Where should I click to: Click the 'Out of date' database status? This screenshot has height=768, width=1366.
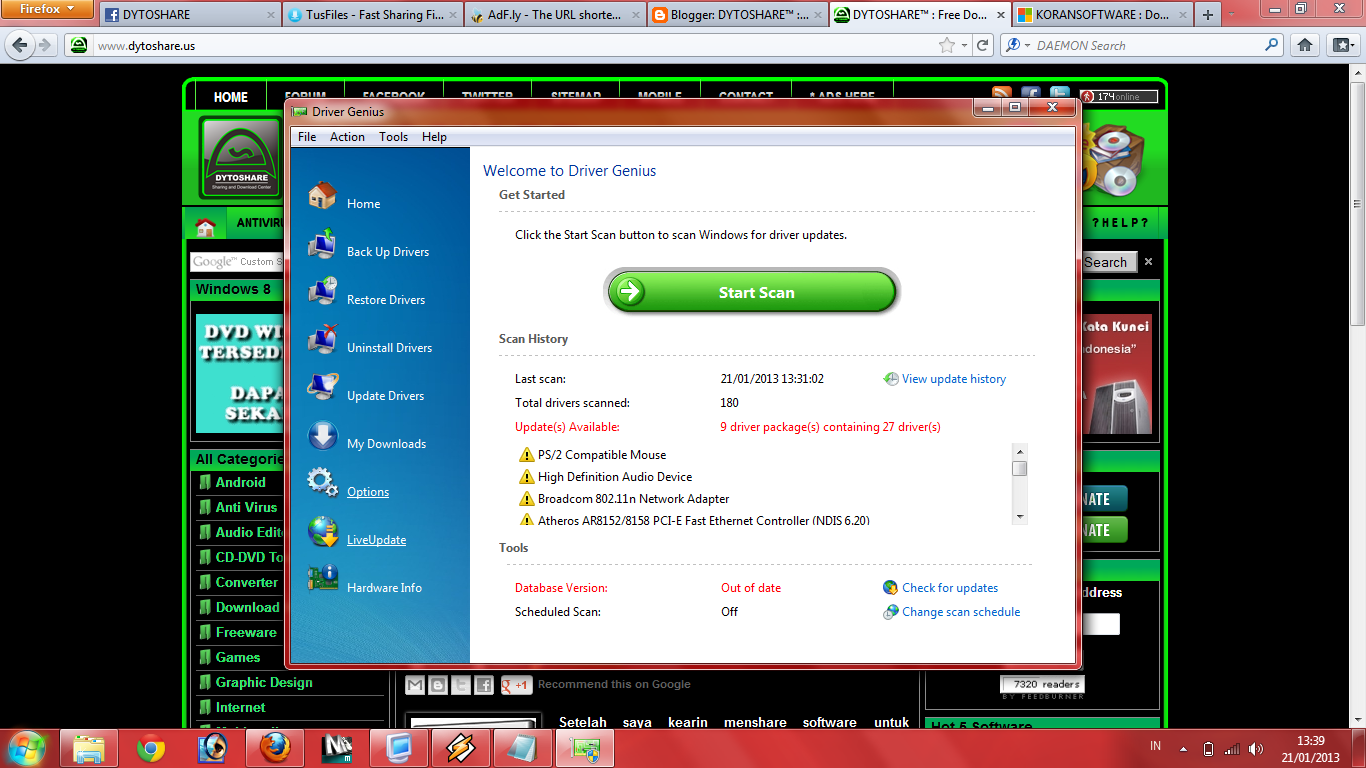(751, 588)
